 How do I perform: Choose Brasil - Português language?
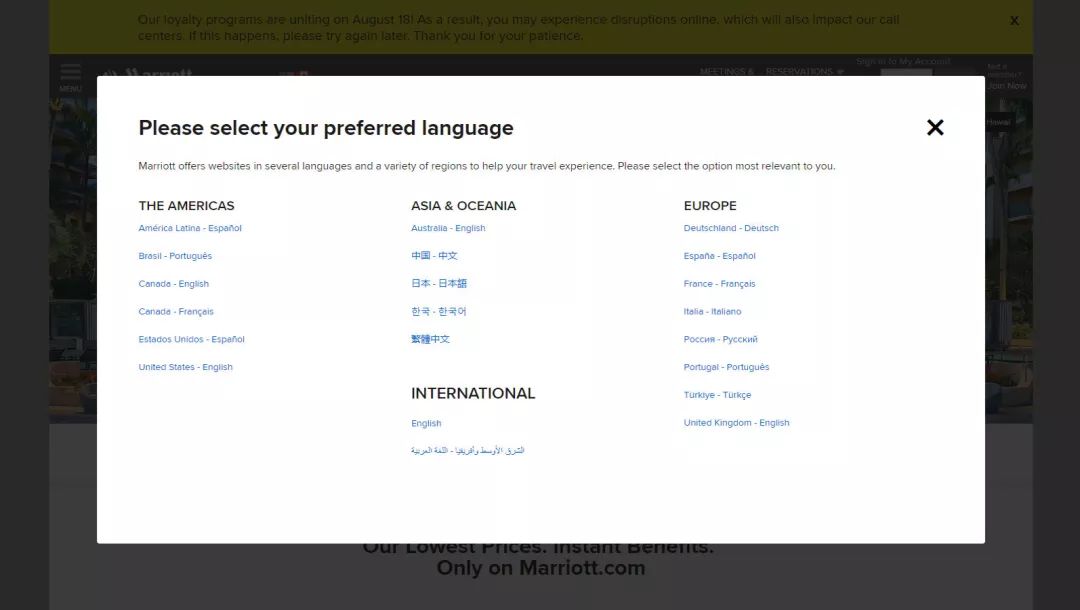click(x=175, y=256)
